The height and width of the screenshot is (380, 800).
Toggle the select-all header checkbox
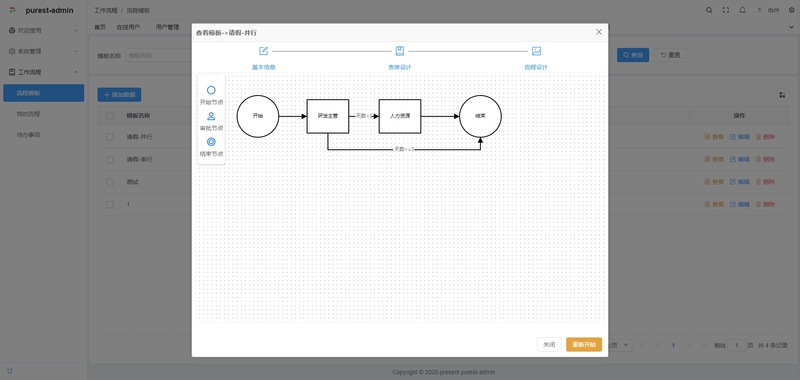pyautogui.click(x=110, y=116)
